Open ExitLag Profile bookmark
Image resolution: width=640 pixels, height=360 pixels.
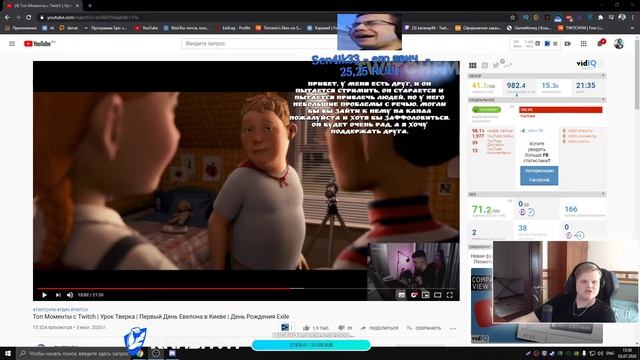[233, 28]
